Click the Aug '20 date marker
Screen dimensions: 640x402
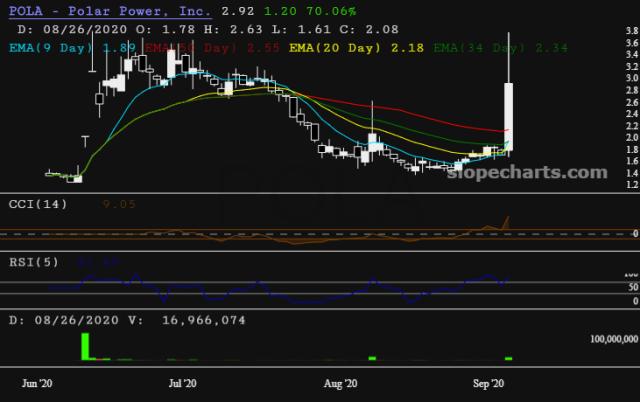[x=341, y=383]
